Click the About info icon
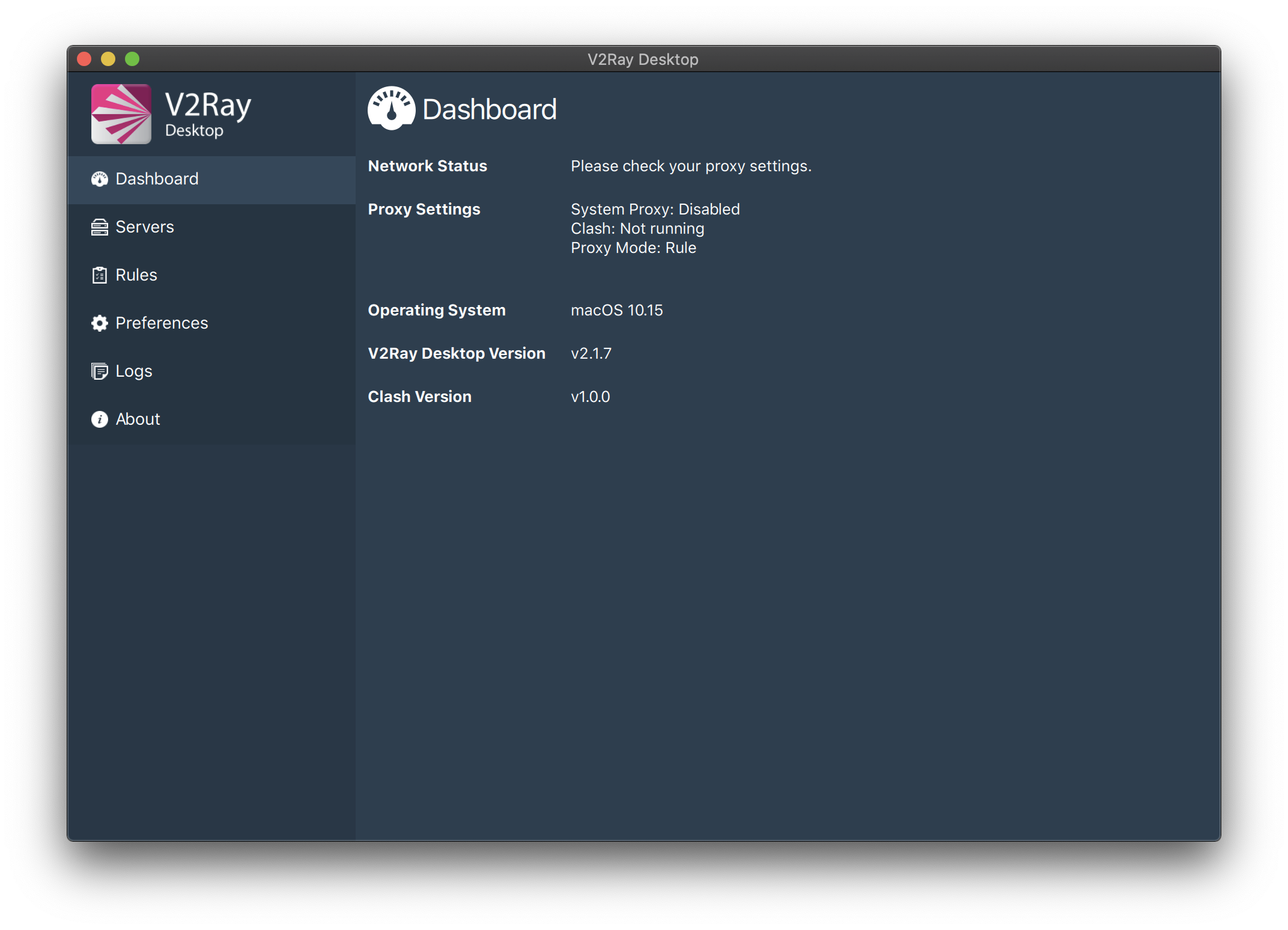1288x930 pixels. (100, 419)
